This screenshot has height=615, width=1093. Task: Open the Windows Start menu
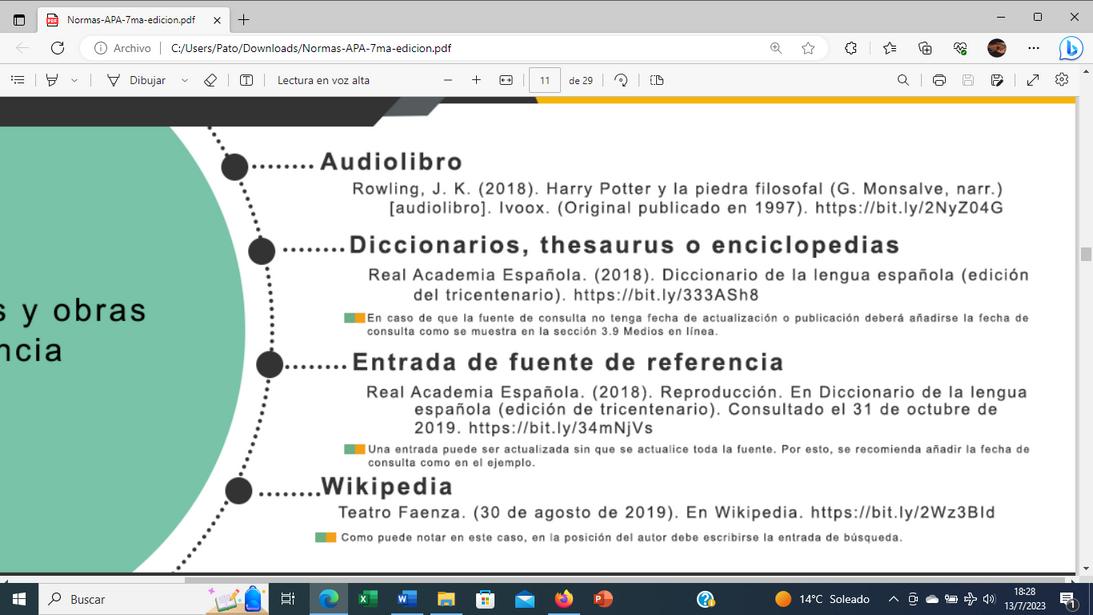(19, 599)
